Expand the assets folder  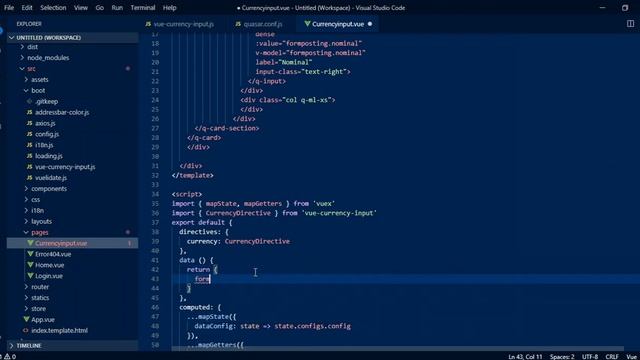click(73, 80)
